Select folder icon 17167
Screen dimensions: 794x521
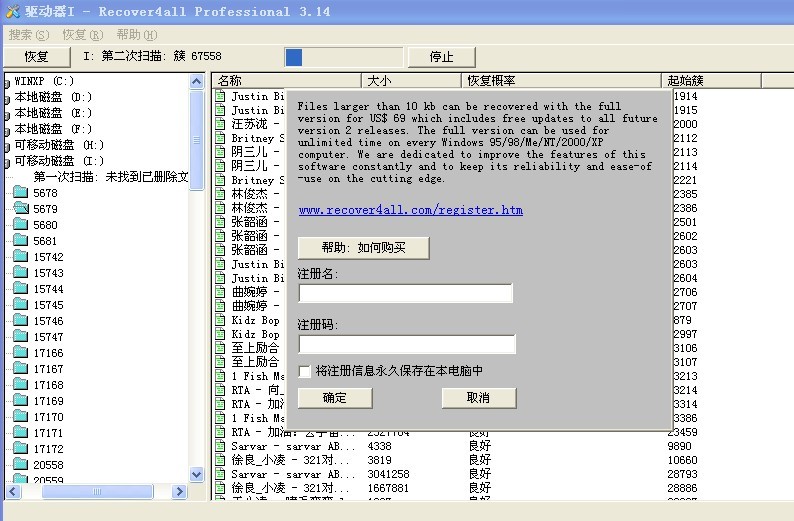click(x=21, y=369)
